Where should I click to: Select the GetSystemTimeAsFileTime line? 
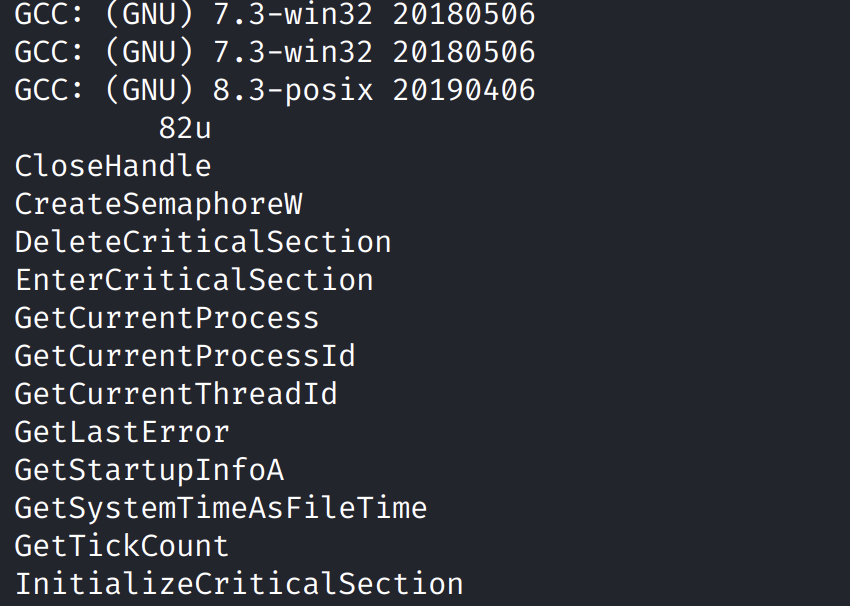click(x=221, y=508)
